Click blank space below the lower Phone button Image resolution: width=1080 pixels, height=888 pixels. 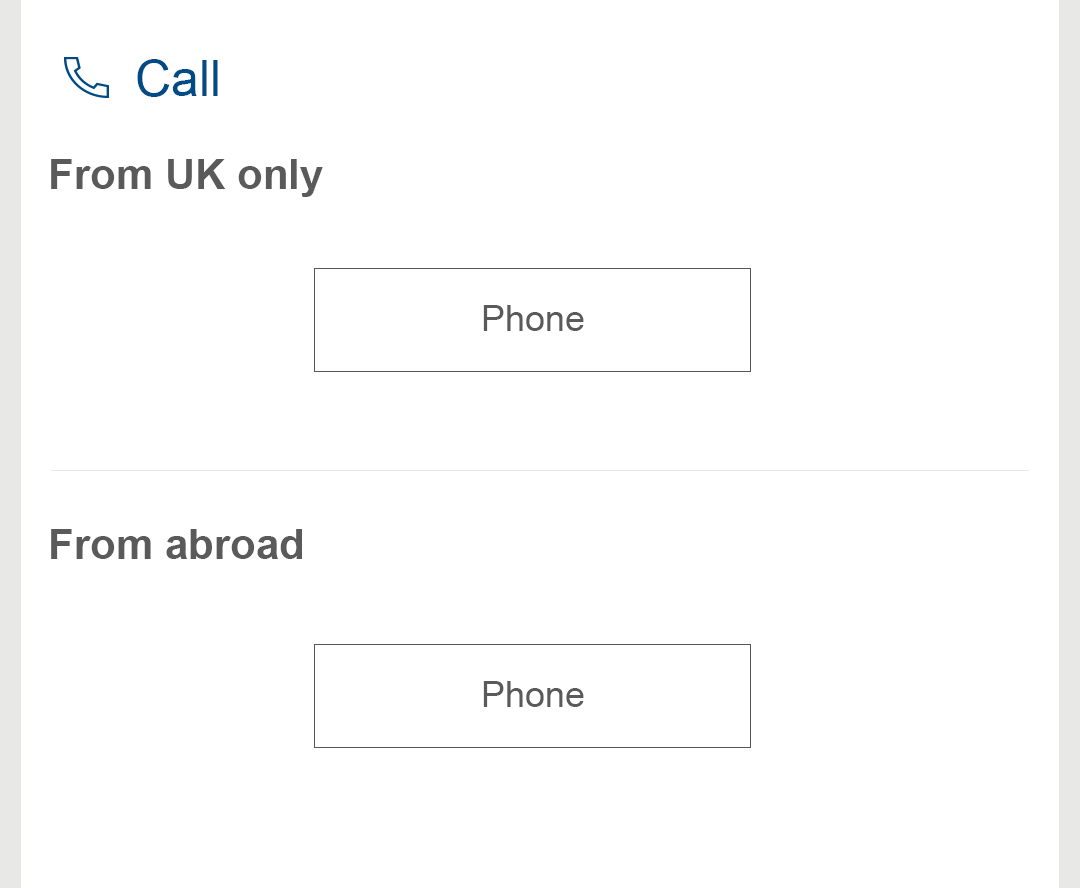pyautogui.click(x=532, y=820)
